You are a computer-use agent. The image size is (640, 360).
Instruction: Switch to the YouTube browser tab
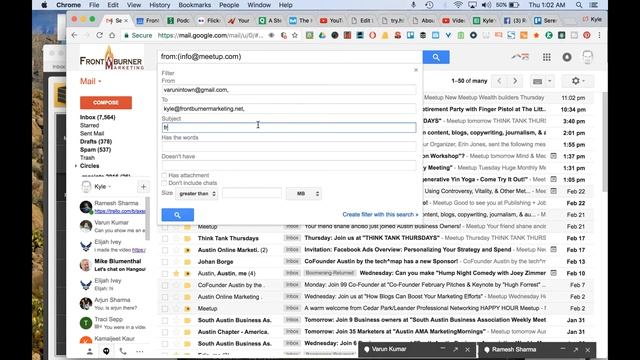pyautogui.click(x=331, y=20)
